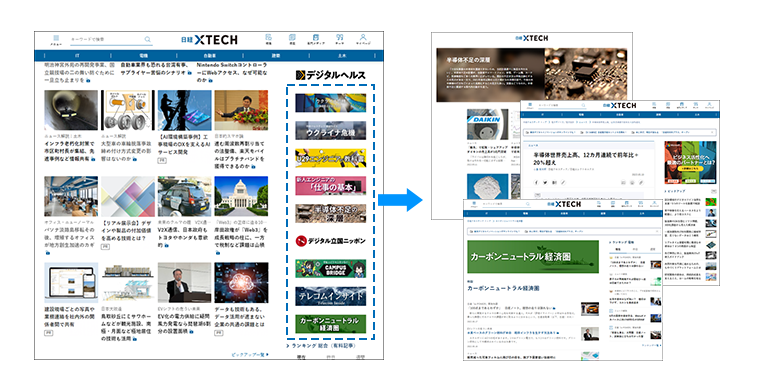Click the xTECH logo on the carbon neutral page
Image resolution: width=758 pixels, height=392 pixels.
[564, 204]
